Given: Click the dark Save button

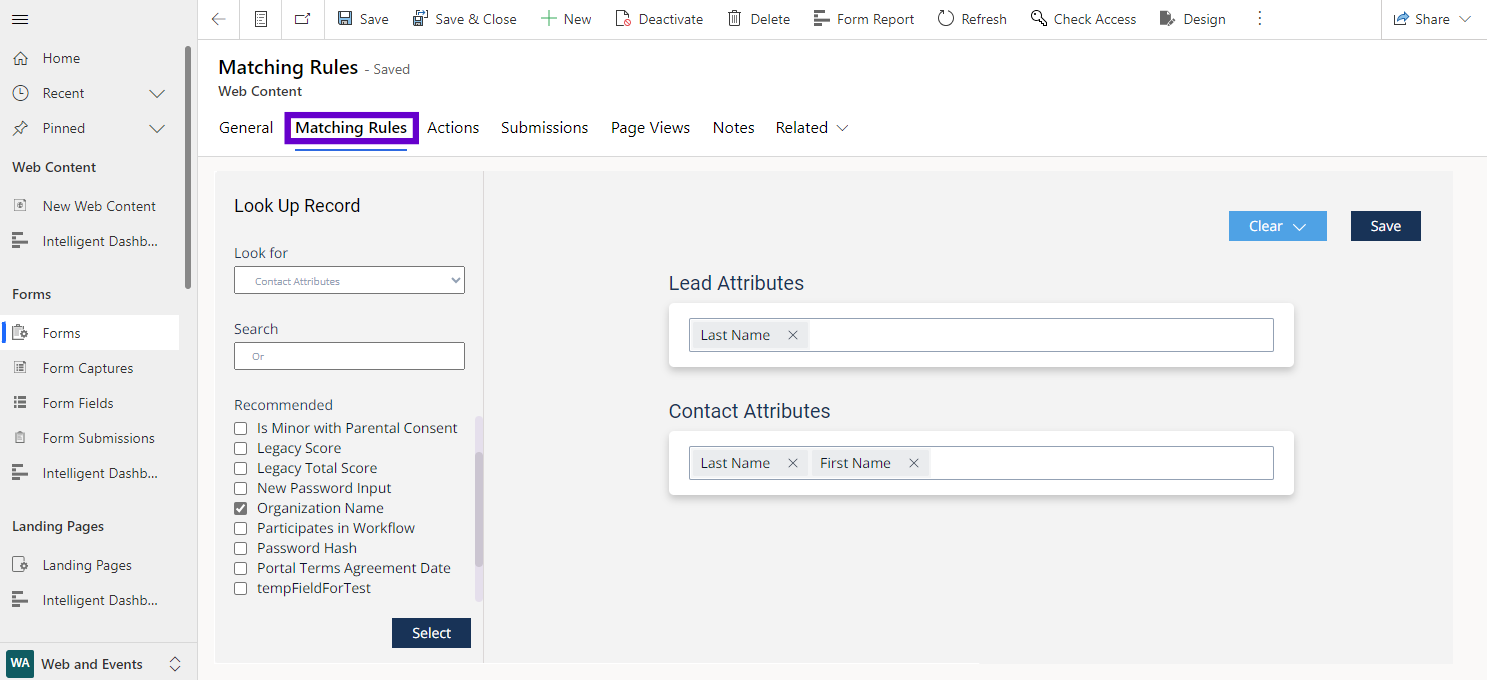Looking at the screenshot, I should [1385, 226].
